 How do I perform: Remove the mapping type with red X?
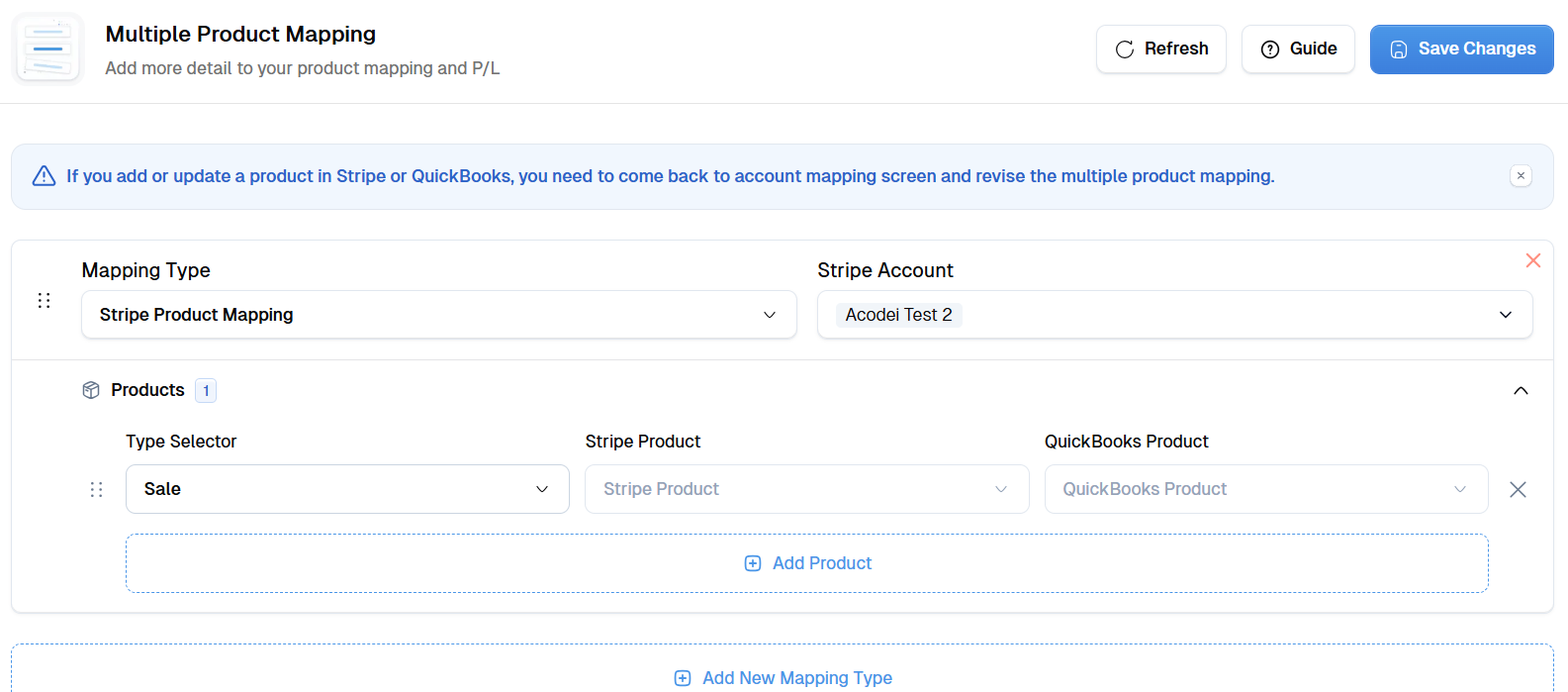(1533, 260)
